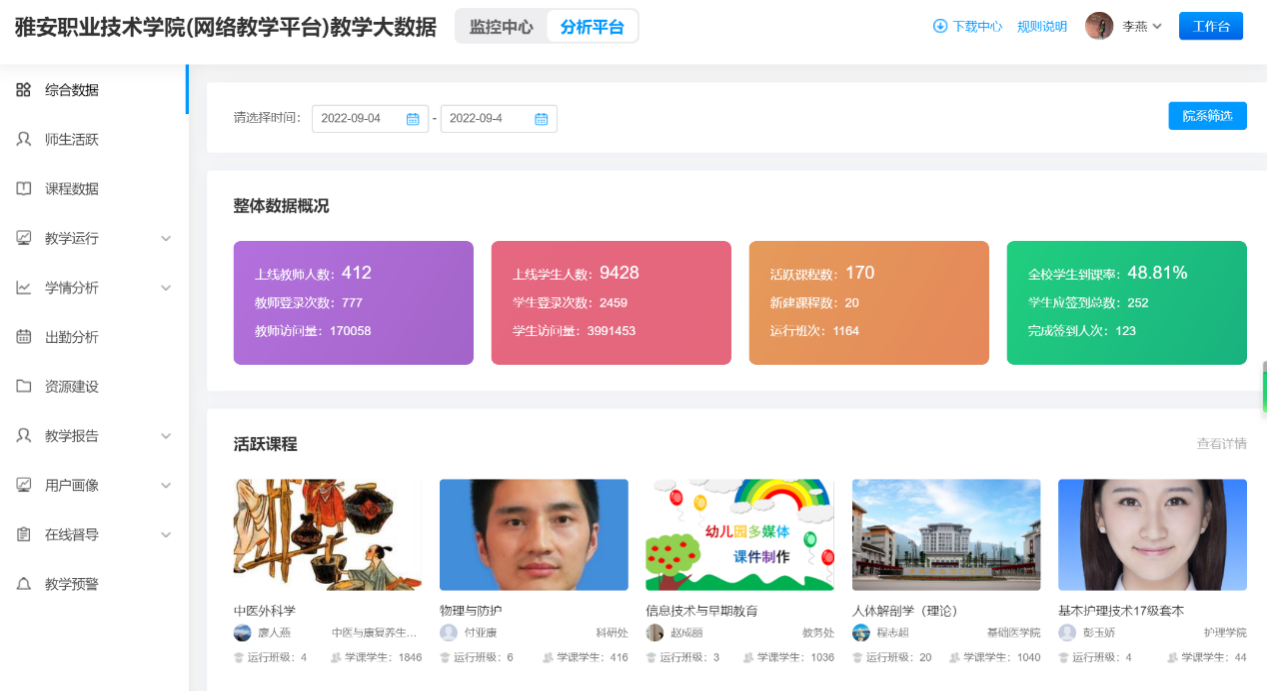
Task: Select the 分析平台 tab
Action: coord(592,27)
